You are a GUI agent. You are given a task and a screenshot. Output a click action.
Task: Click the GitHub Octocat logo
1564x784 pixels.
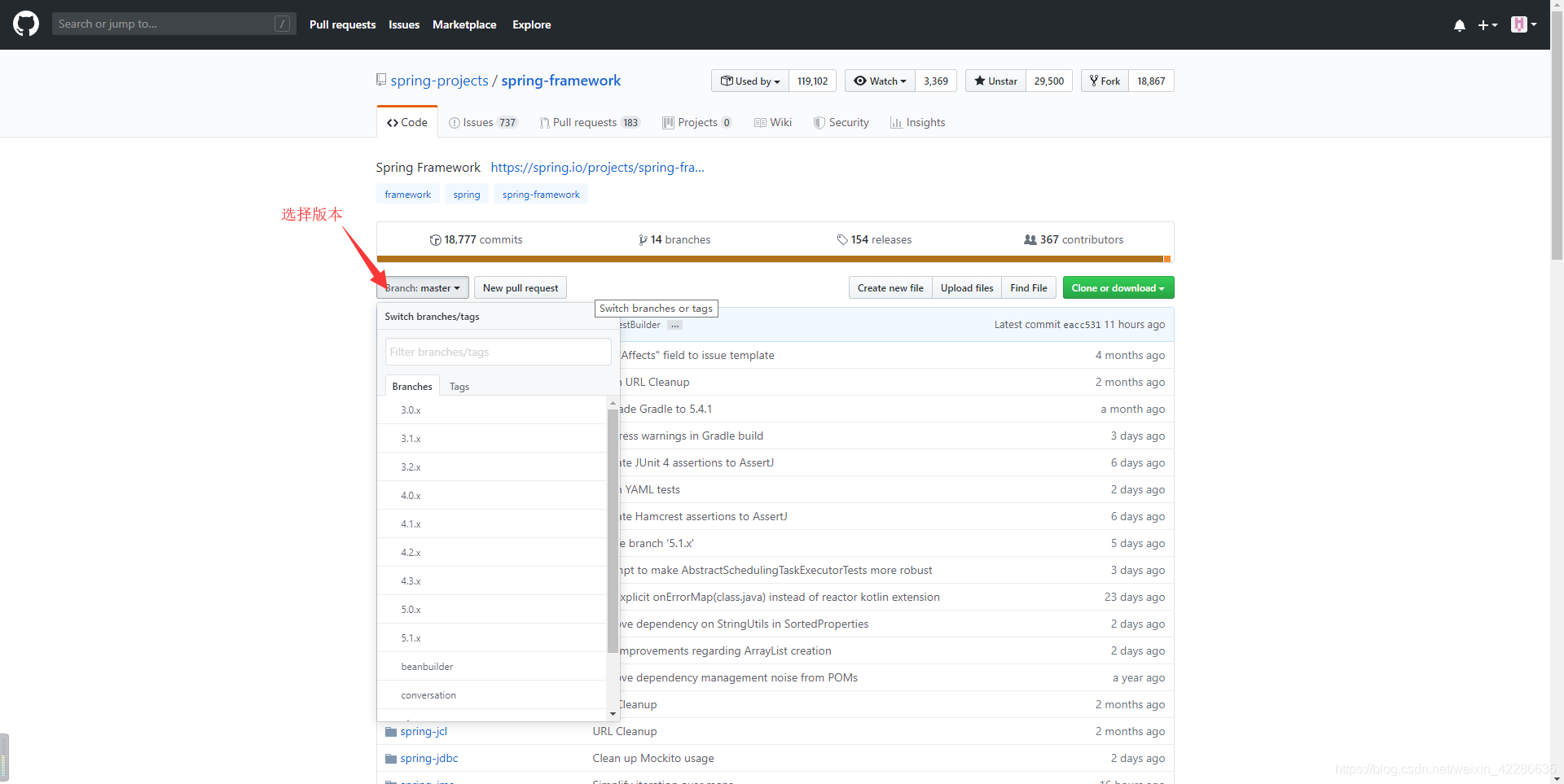pos(26,24)
